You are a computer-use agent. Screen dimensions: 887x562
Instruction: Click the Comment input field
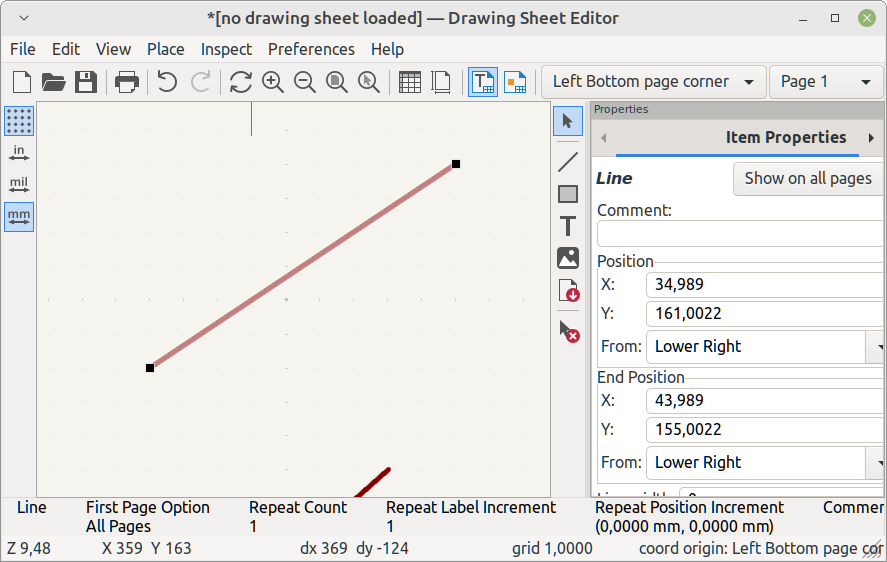click(740, 234)
